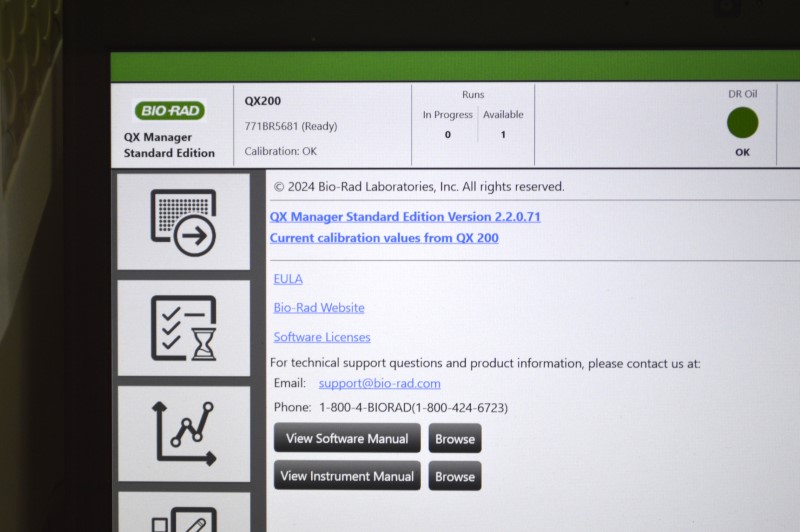The height and width of the screenshot is (532, 800).
Task: Select the data analysis graph icon
Action: click(x=183, y=433)
